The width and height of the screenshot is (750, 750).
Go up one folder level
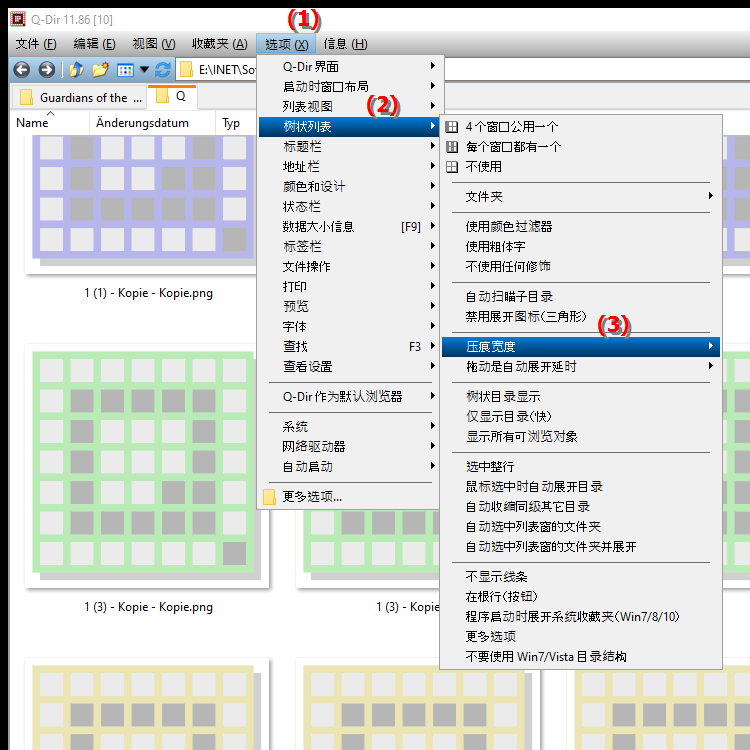point(76,70)
